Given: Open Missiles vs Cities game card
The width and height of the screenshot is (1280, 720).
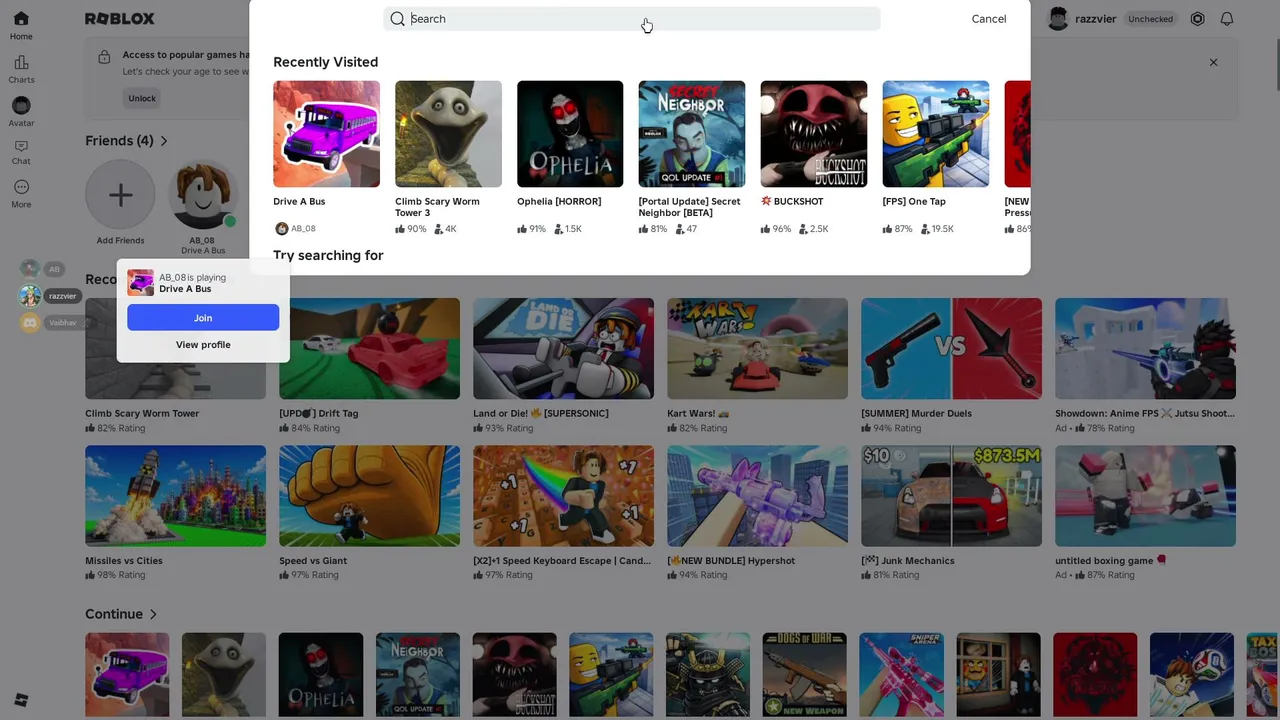Looking at the screenshot, I should coord(175,496).
